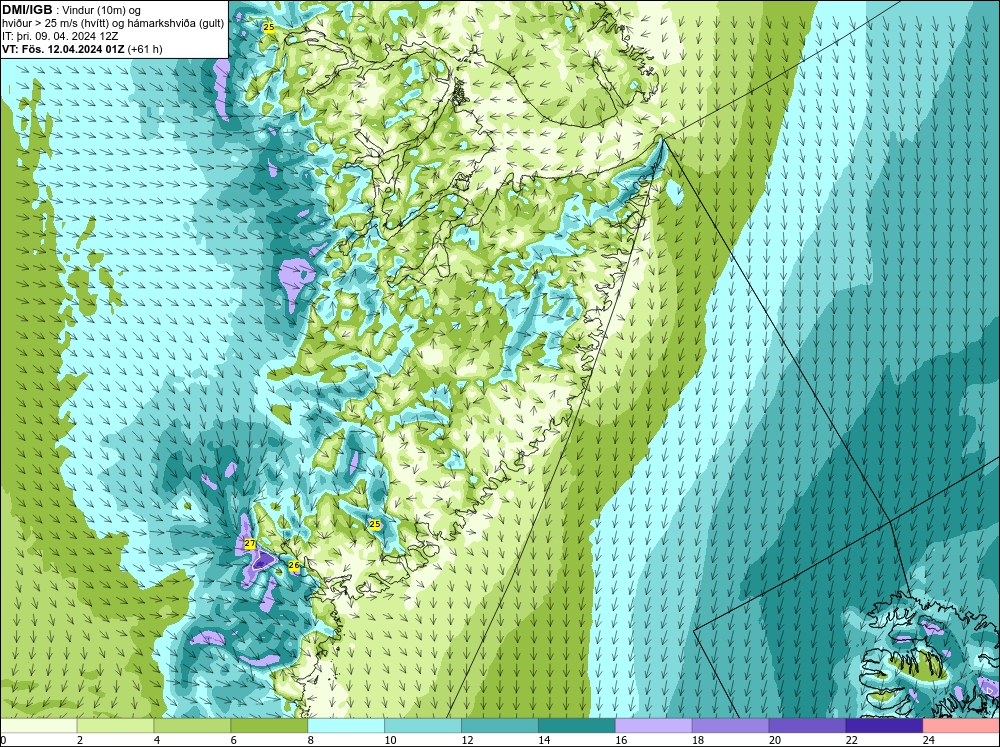The image size is (1000, 747).
Task: Click the 'hviður > 25 m/s' description line
Action: (x=113, y=24)
